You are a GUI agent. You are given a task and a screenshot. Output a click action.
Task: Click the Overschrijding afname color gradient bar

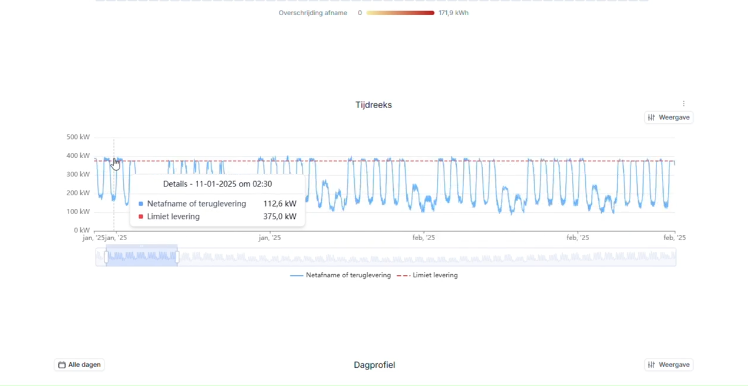(x=400, y=13)
